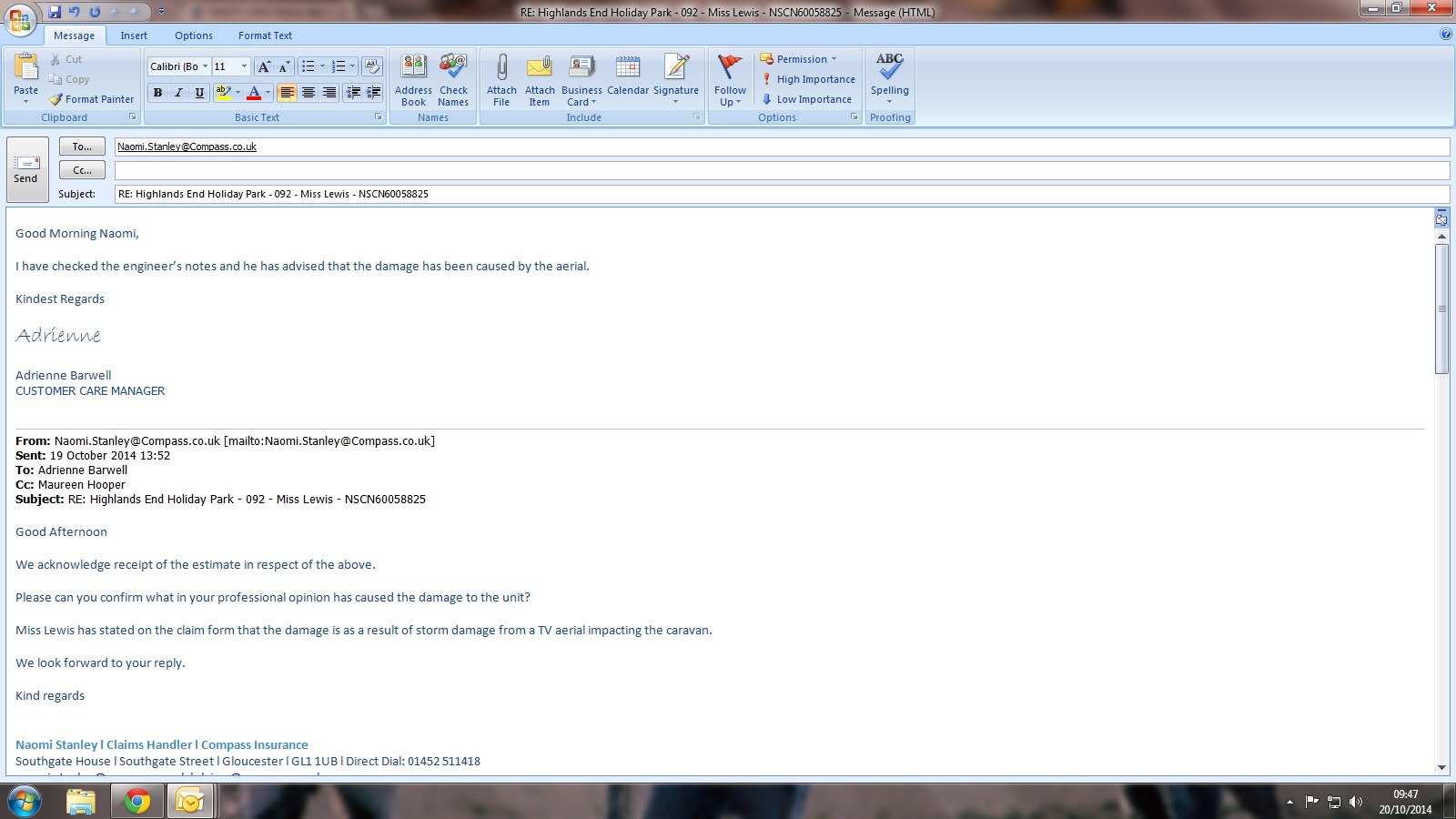
Task: Open the Format Text tab
Action: pos(265,35)
